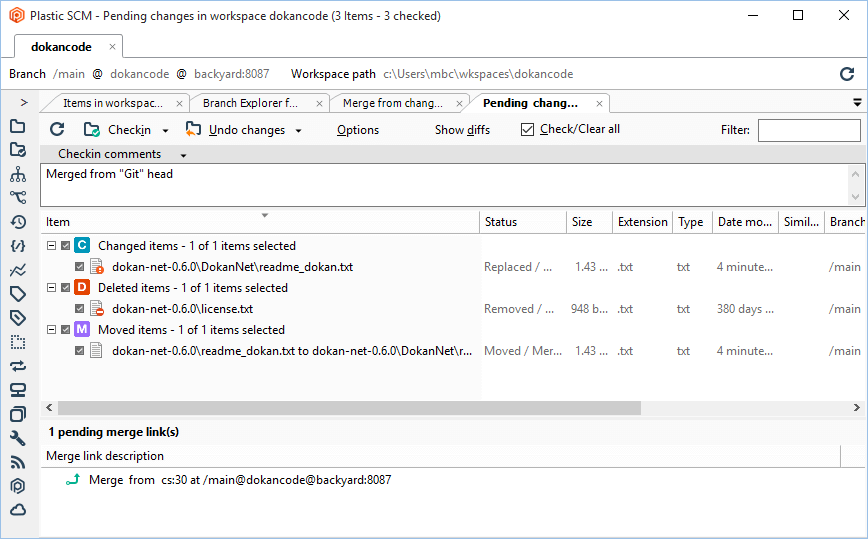Click the refresh icon in the pending changes toolbar
The height and width of the screenshot is (539, 868).
point(57,130)
